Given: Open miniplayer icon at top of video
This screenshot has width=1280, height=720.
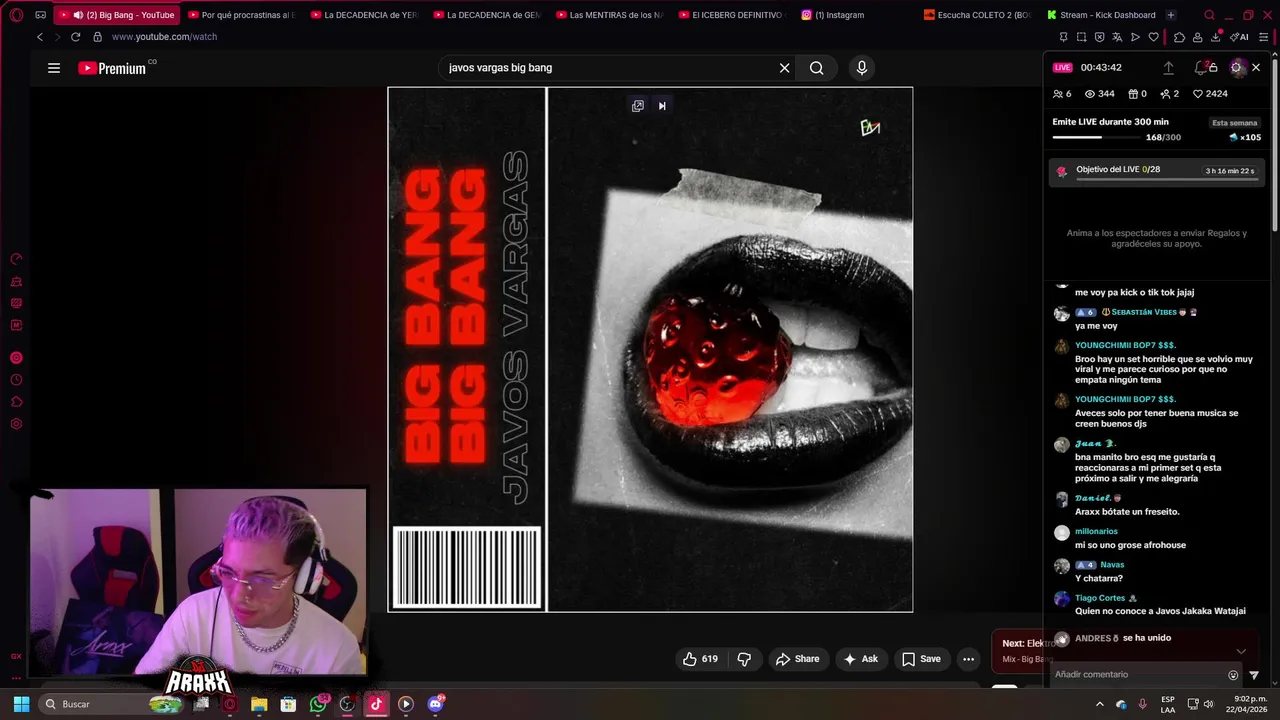Looking at the screenshot, I should (638, 106).
